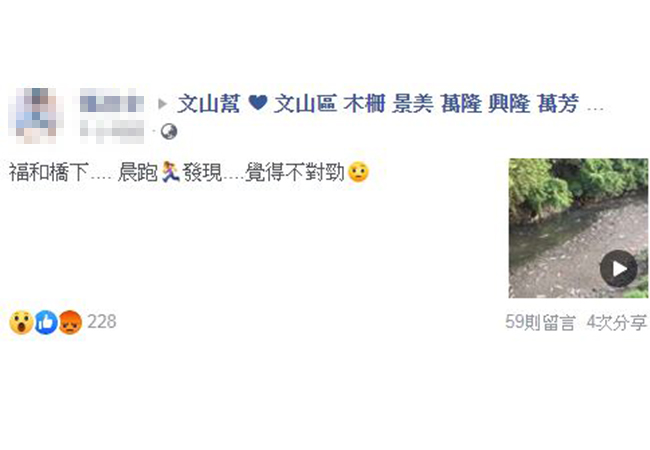This screenshot has width=650, height=450.
Task: Click the running person emoji in post
Action: tap(170, 172)
